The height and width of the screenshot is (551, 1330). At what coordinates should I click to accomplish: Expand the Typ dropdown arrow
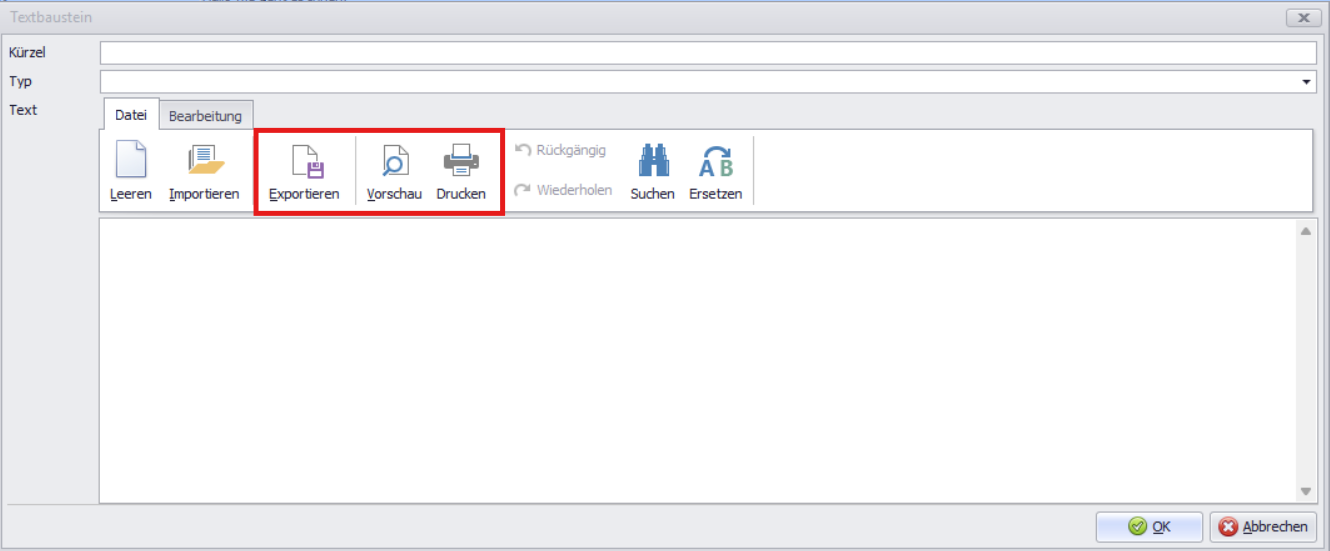point(1306,82)
